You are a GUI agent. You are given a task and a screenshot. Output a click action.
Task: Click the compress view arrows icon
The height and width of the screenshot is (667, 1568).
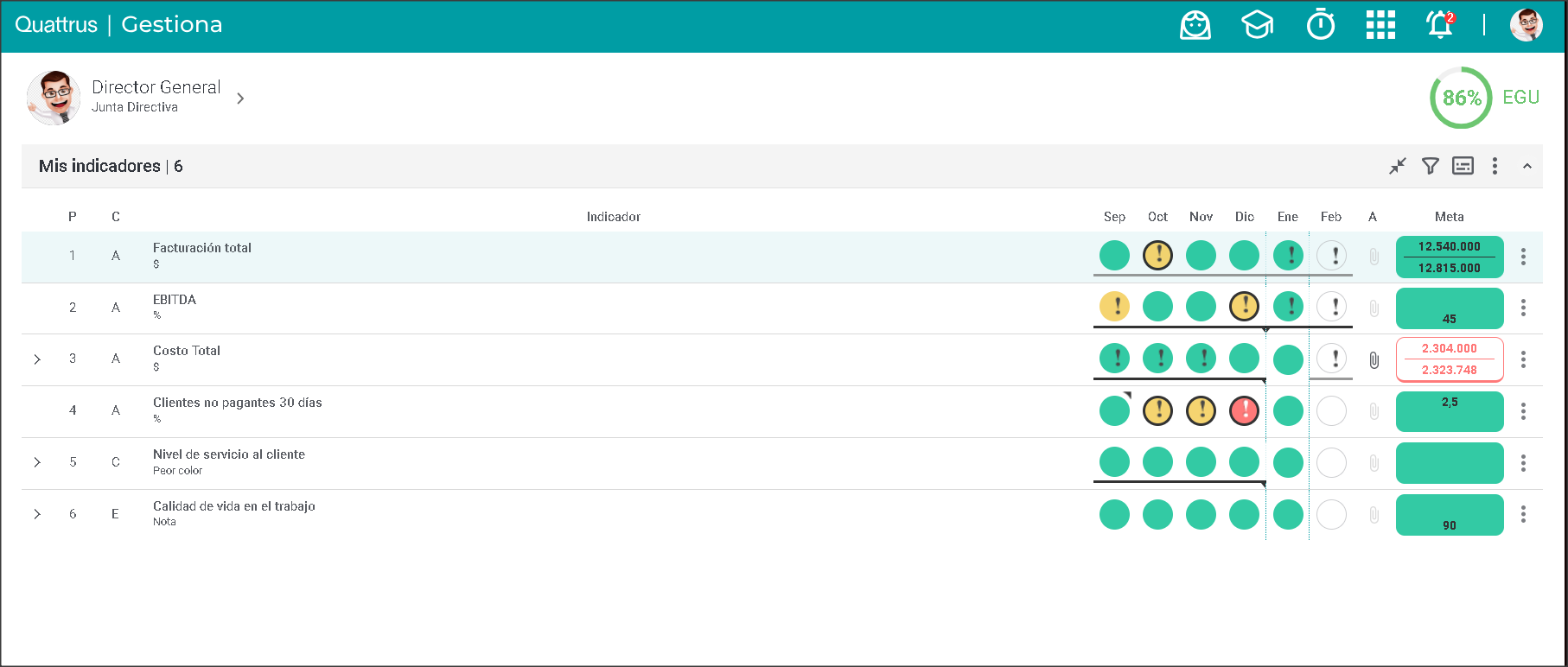click(1398, 166)
